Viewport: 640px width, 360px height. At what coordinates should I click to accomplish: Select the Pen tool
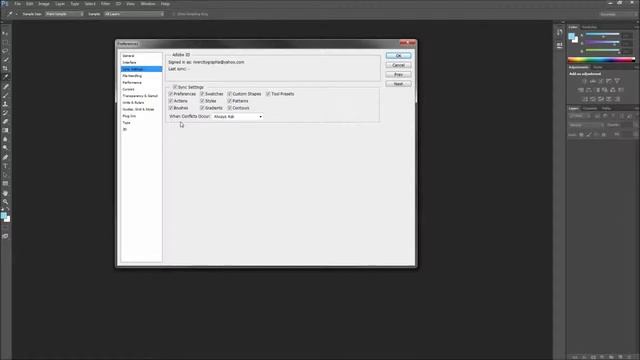pyautogui.click(x=5, y=157)
